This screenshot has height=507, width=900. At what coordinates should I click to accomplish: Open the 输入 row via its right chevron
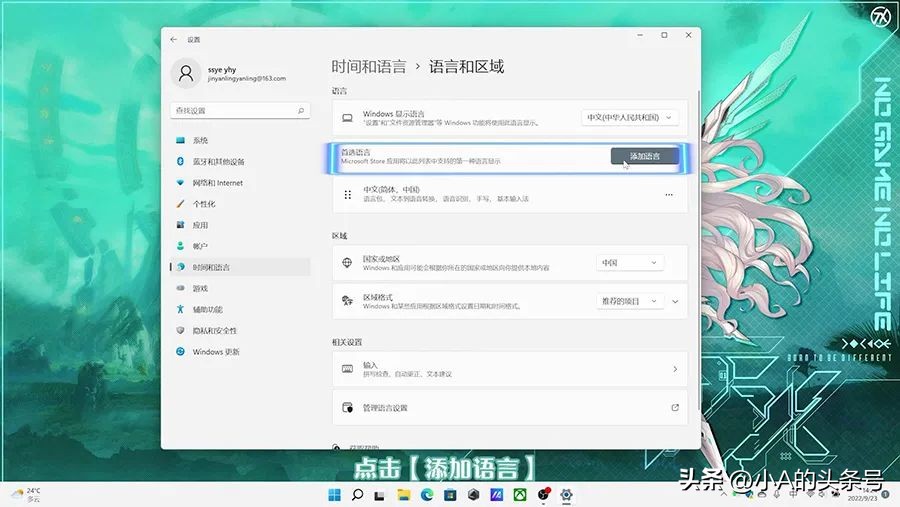click(x=675, y=369)
